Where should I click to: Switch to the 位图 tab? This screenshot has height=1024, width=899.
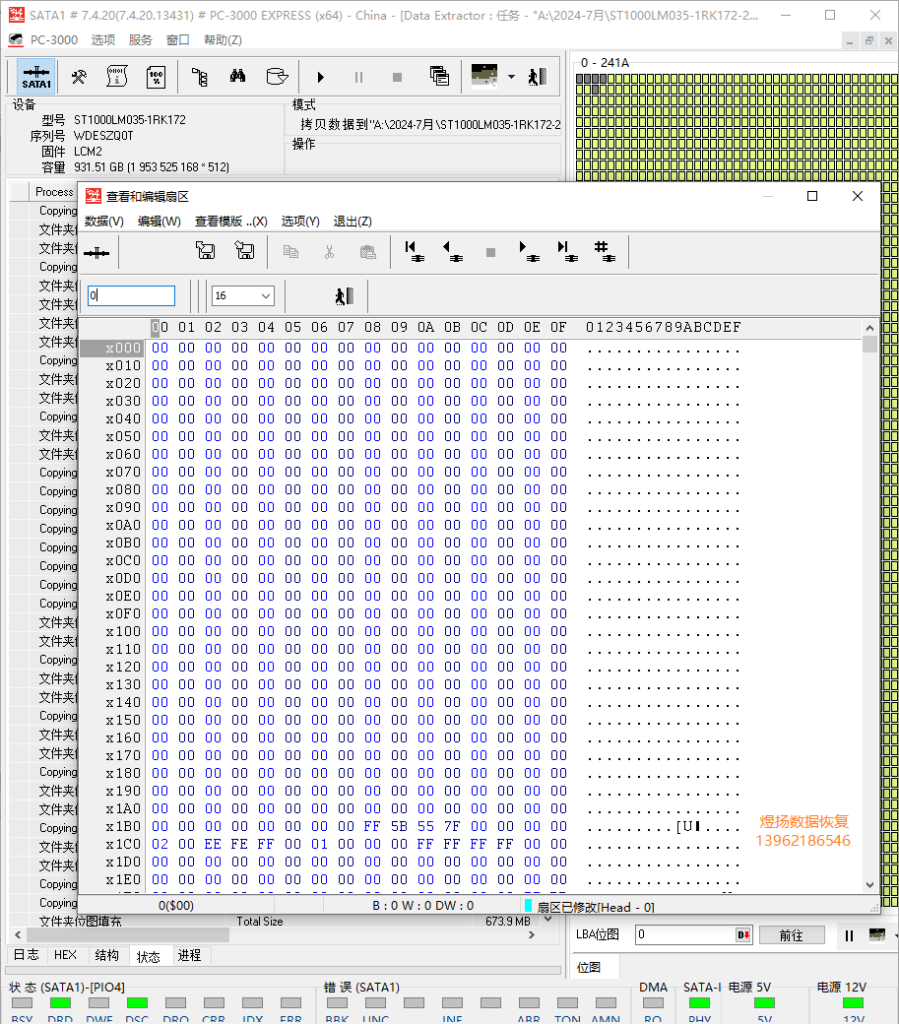[589, 967]
